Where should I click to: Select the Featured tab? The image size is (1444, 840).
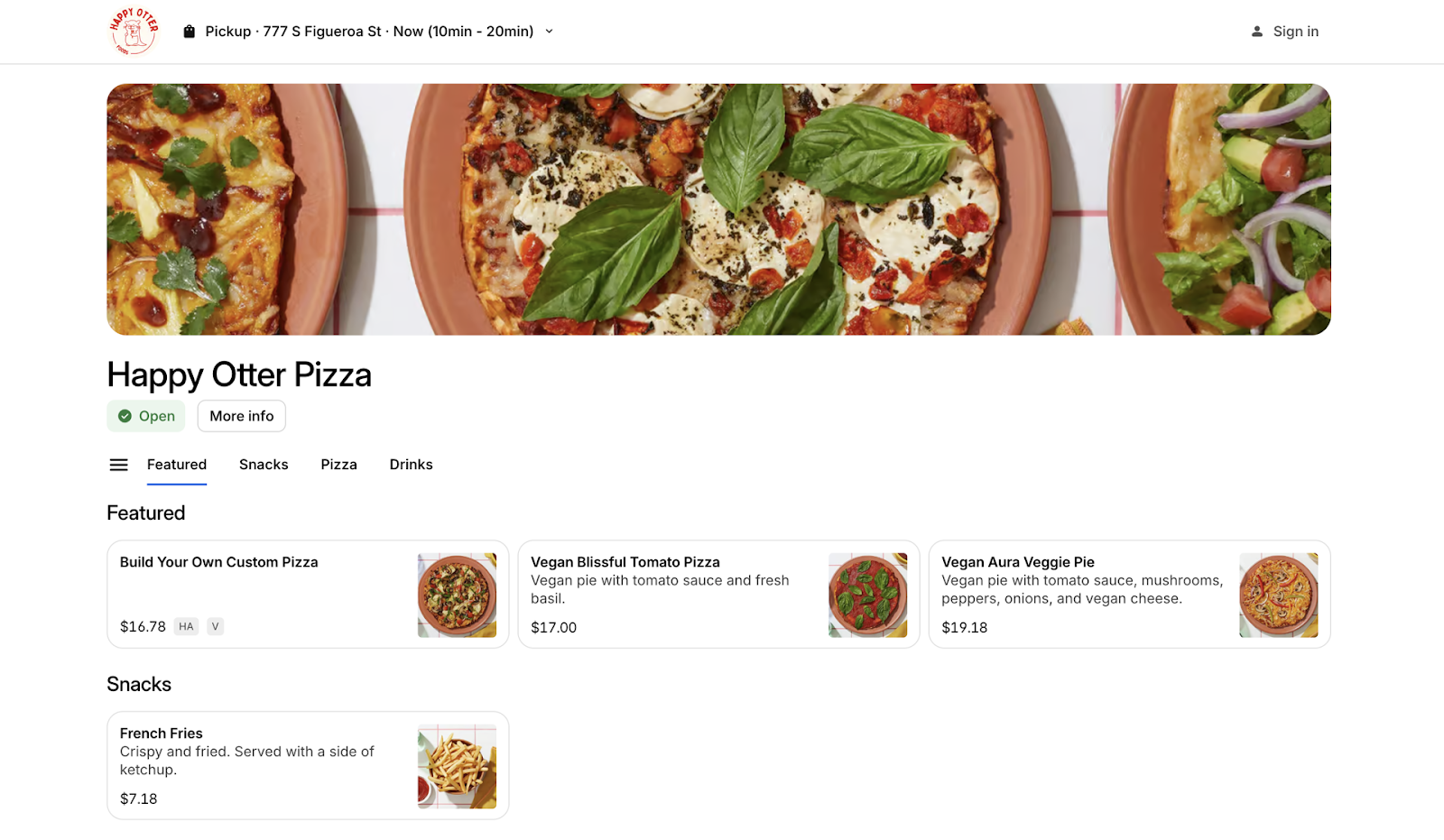[177, 465]
